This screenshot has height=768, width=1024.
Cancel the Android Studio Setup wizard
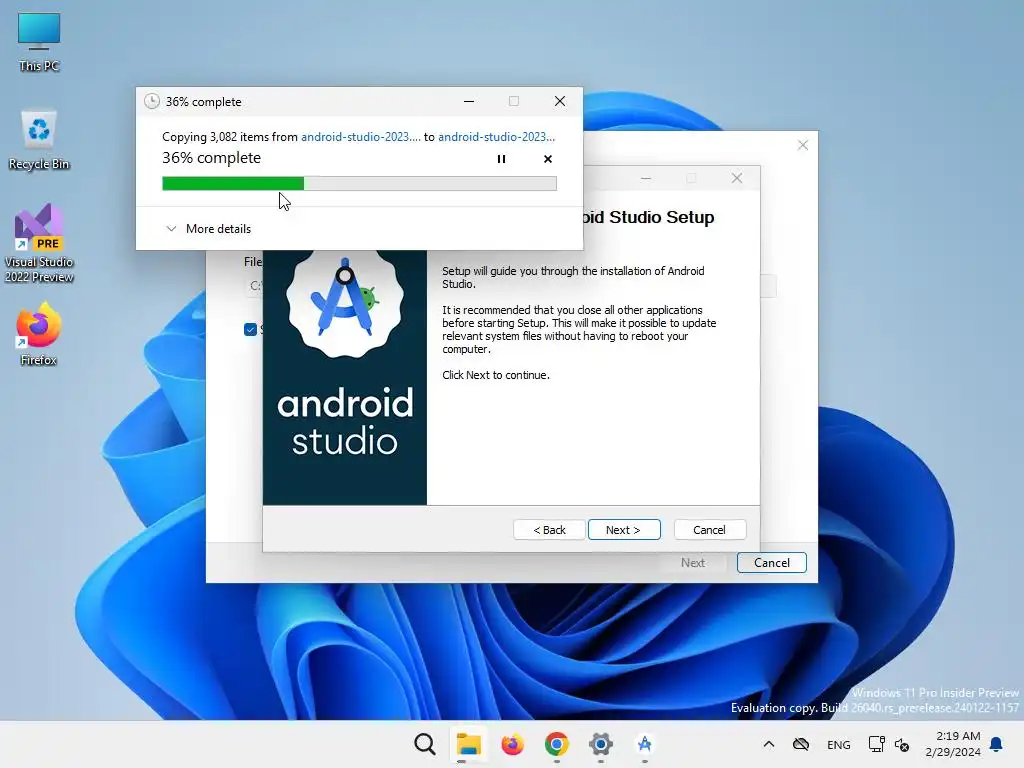point(709,530)
